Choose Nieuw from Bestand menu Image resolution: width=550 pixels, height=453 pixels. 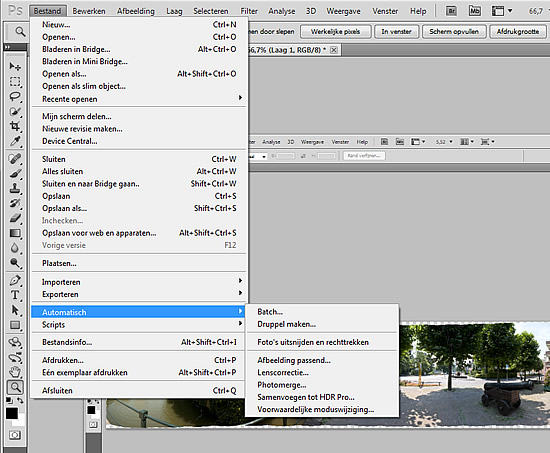(x=139, y=25)
